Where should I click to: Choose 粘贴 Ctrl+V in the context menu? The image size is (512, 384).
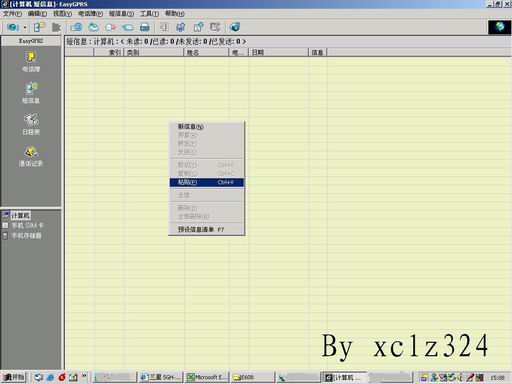pyautogui.click(x=206, y=182)
